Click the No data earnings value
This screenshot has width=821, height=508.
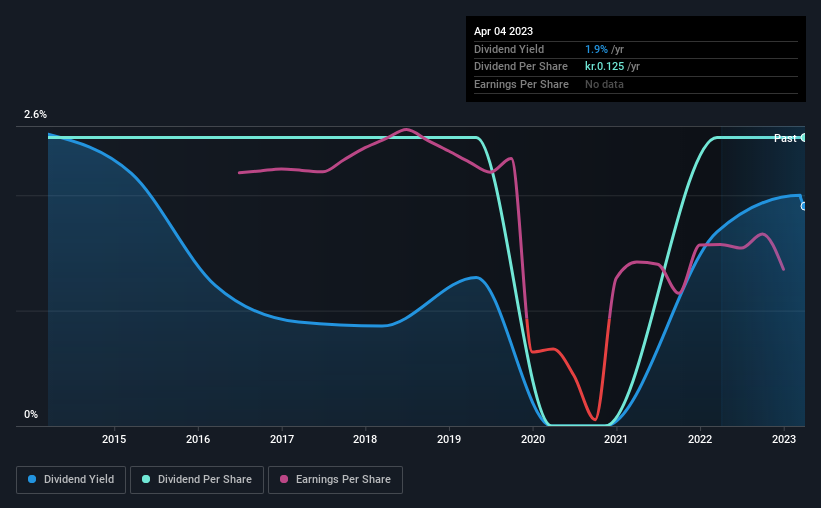604,84
